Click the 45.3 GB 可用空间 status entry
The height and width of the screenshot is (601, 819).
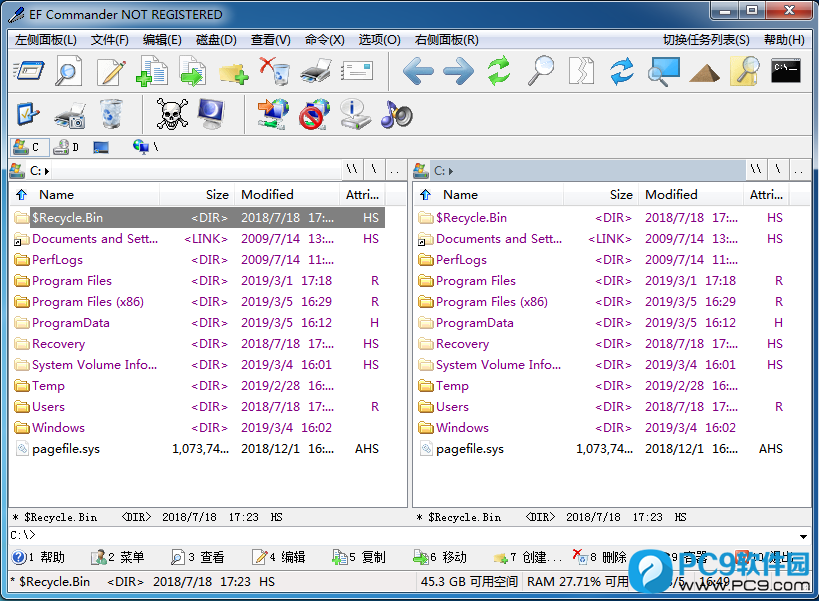pyautogui.click(x=469, y=582)
